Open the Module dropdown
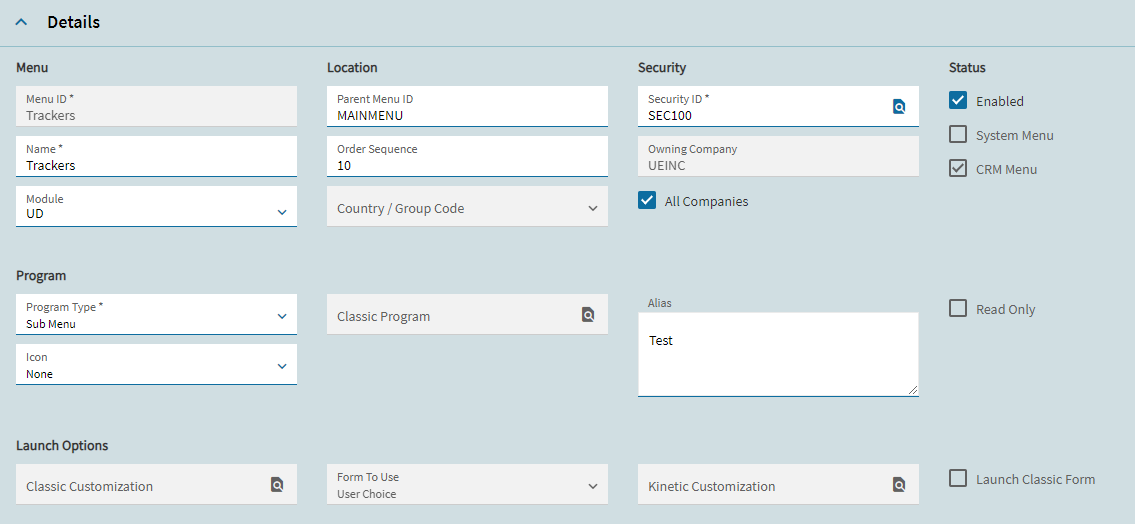 156,206
